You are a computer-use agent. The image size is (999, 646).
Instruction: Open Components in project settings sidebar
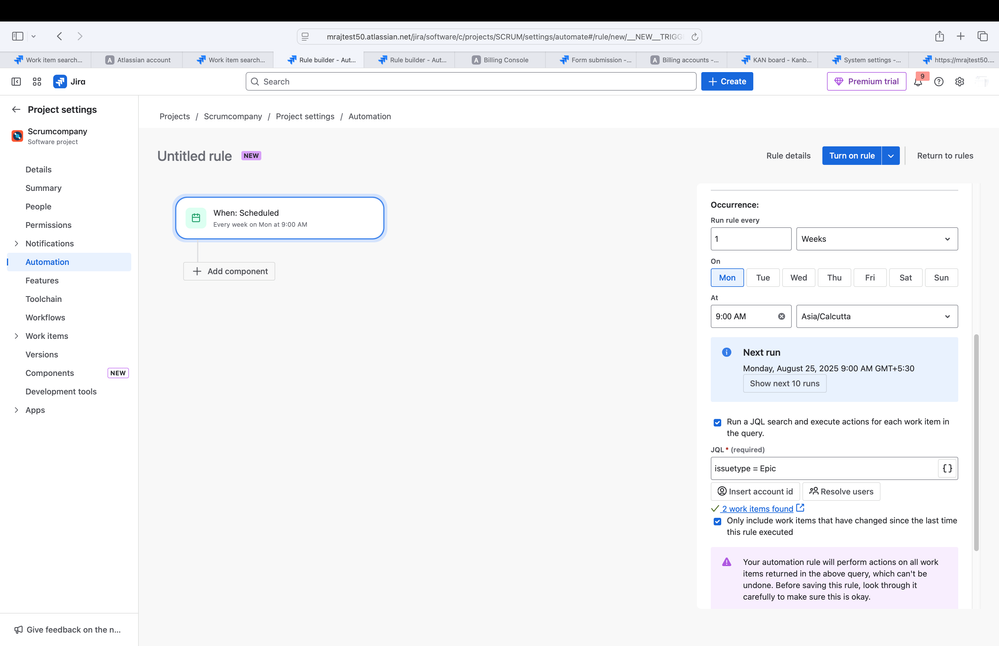(x=50, y=373)
